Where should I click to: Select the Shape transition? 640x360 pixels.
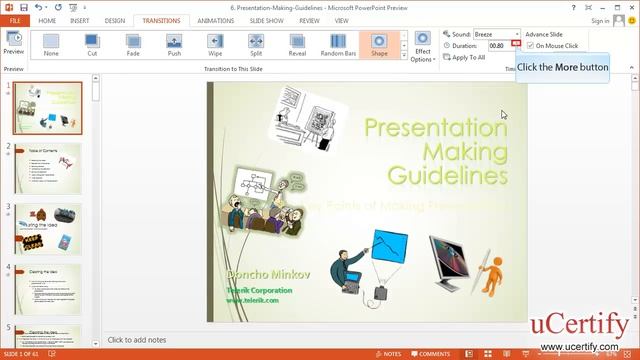click(379, 45)
